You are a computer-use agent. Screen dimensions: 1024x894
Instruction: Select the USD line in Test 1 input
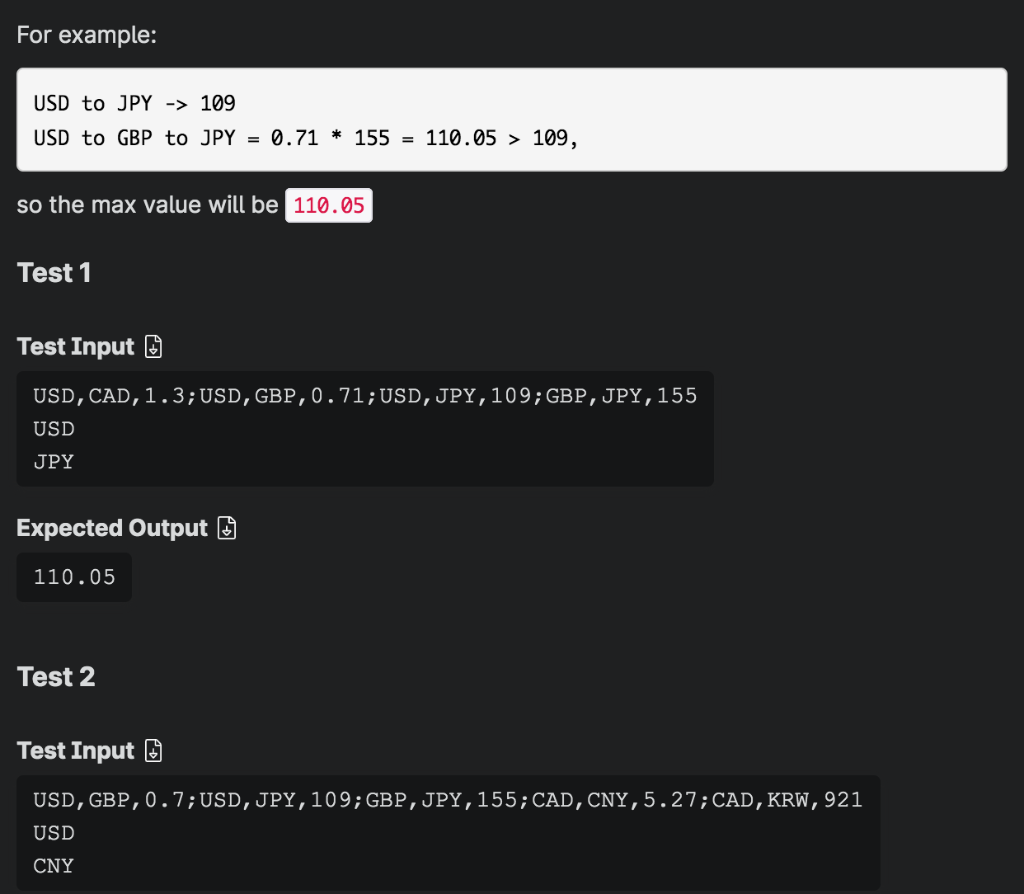coord(53,429)
